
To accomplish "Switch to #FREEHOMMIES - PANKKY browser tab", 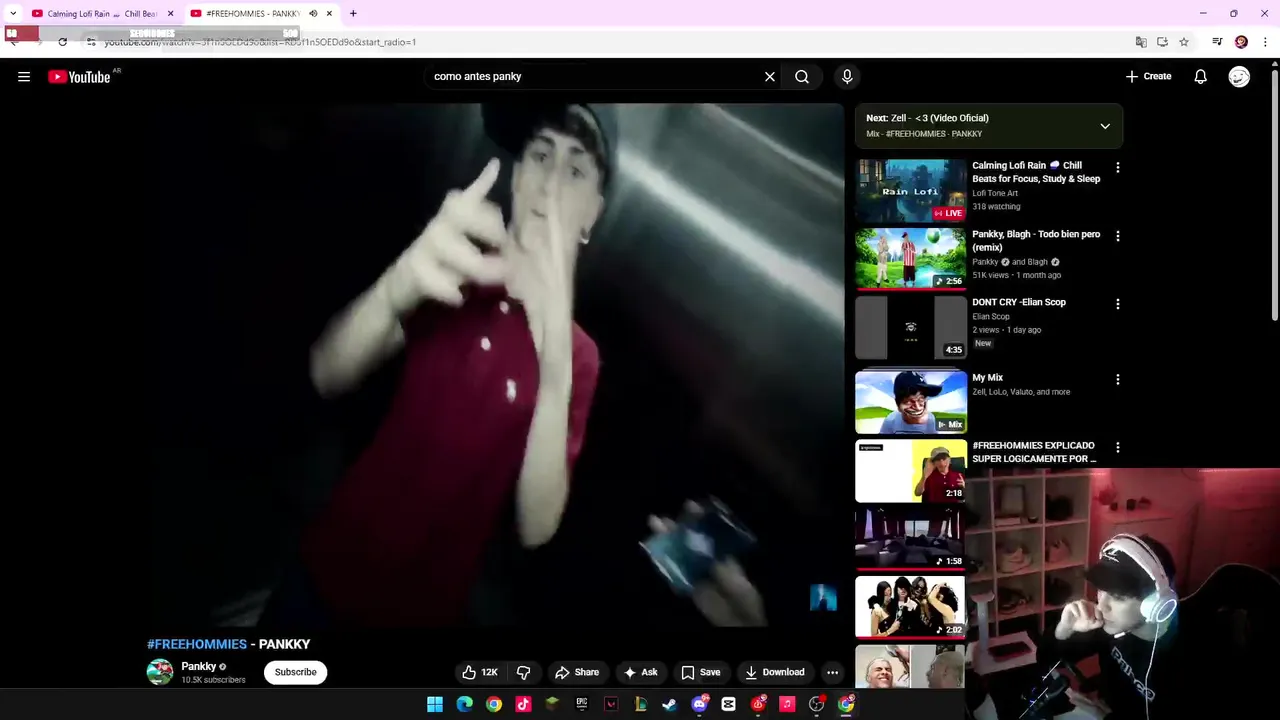I will point(262,14).
